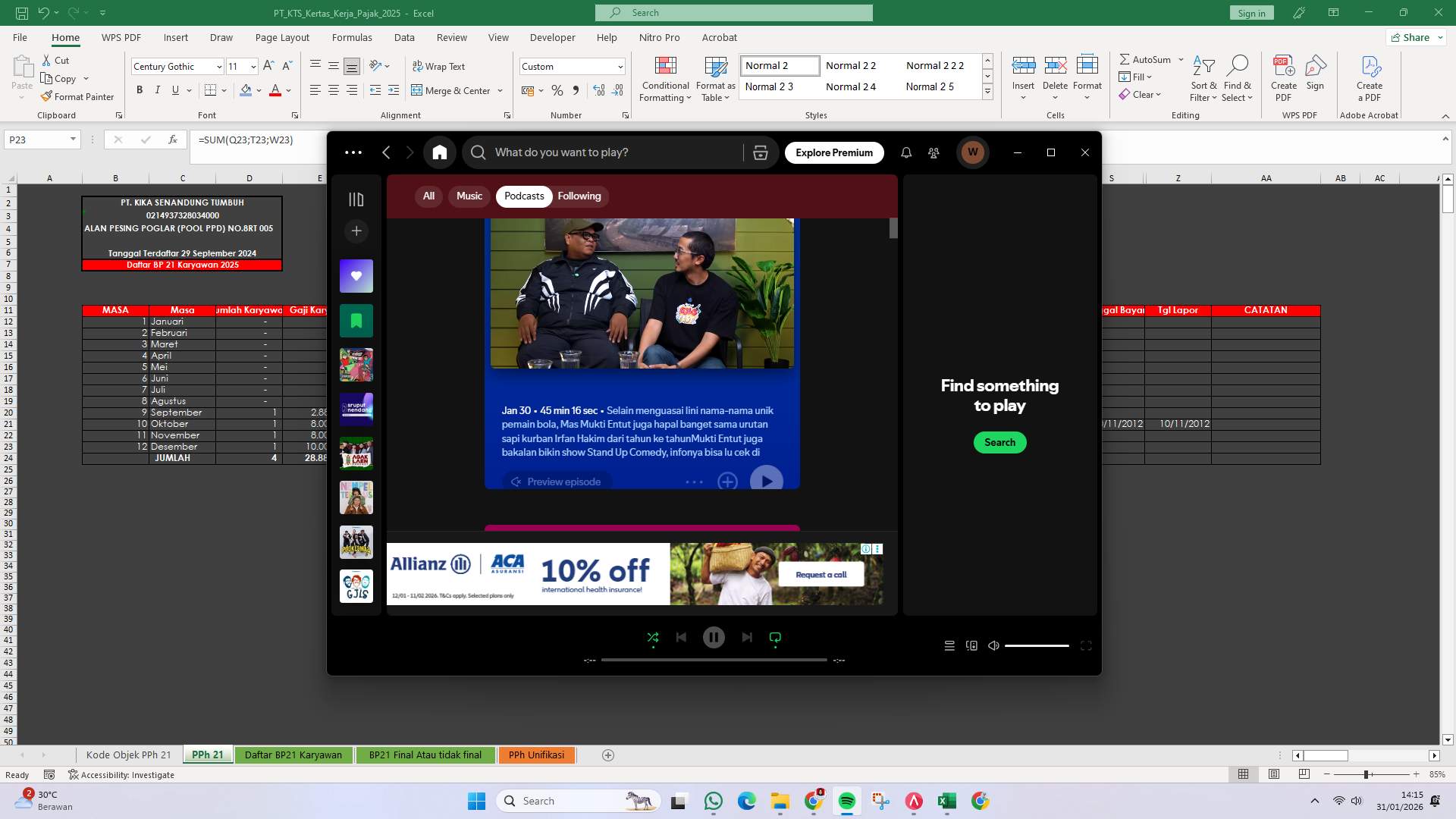Open Your Library in Spotify sidebar
Viewport: 1456px width, 819px height.
pyautogui.click(x=356, y=199)
